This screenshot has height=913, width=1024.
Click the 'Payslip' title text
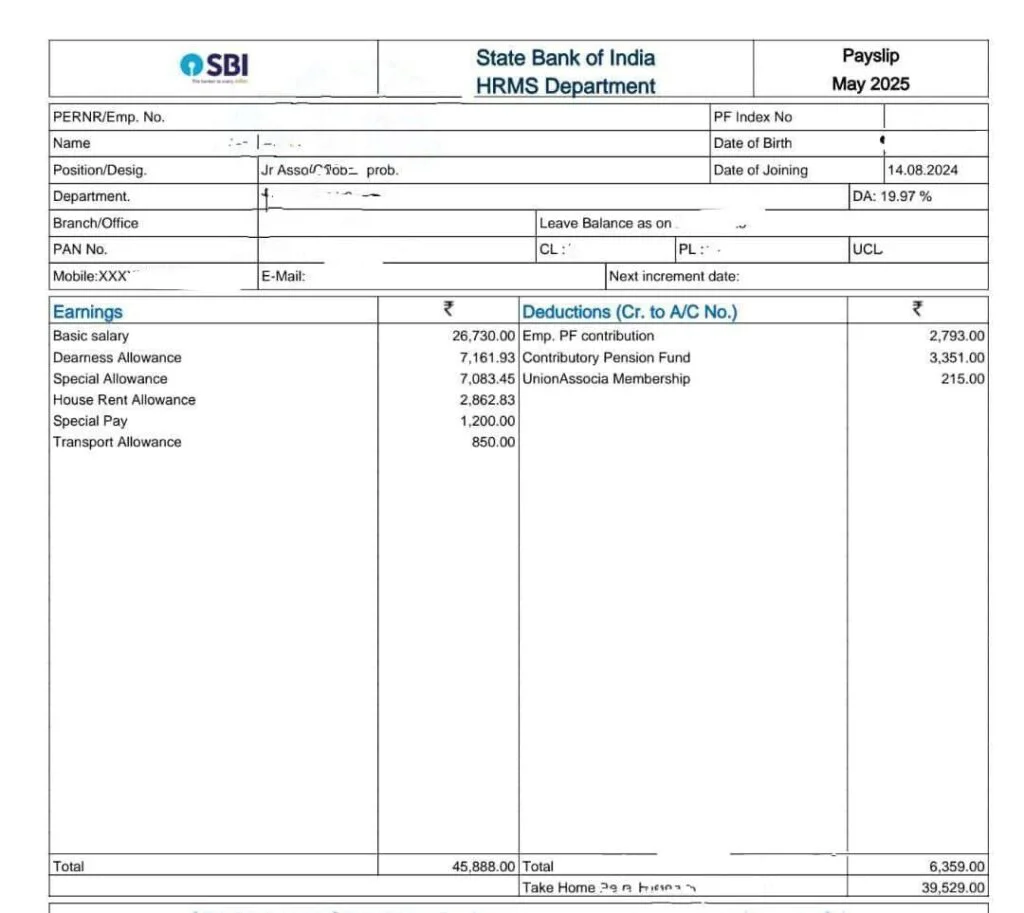871,56
